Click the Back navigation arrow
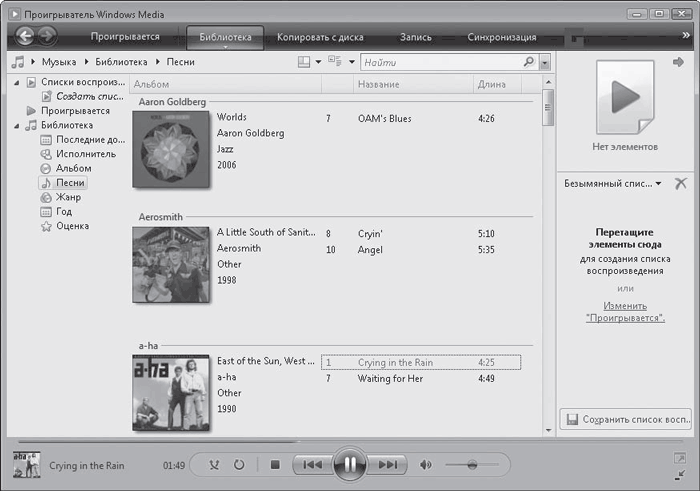The image size is (700, 491). [23, 37]
